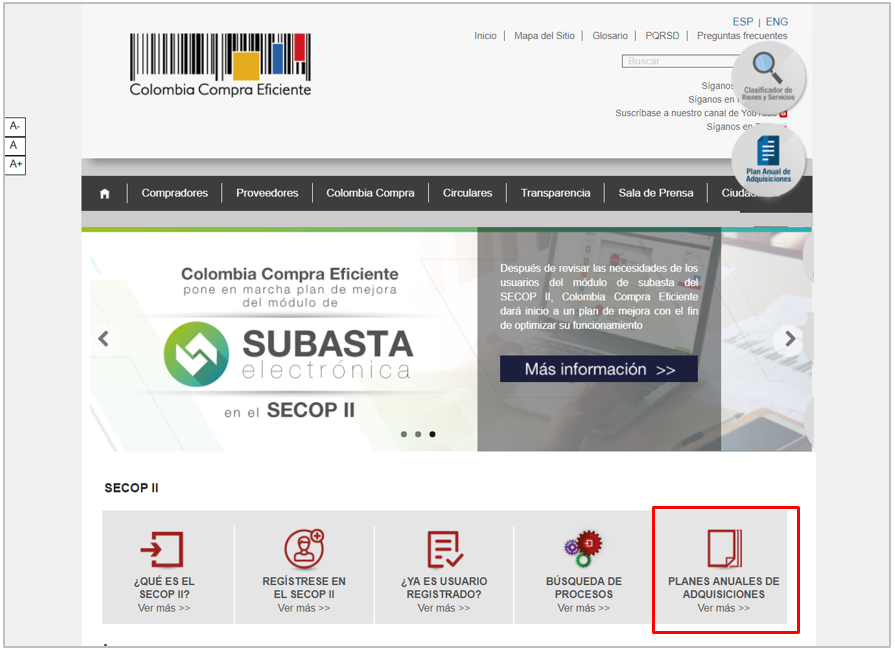This screenshot has height=653, width=895.
Task: Click the Búsqueda de Procesos gears icon
Action: click(583, 549)
